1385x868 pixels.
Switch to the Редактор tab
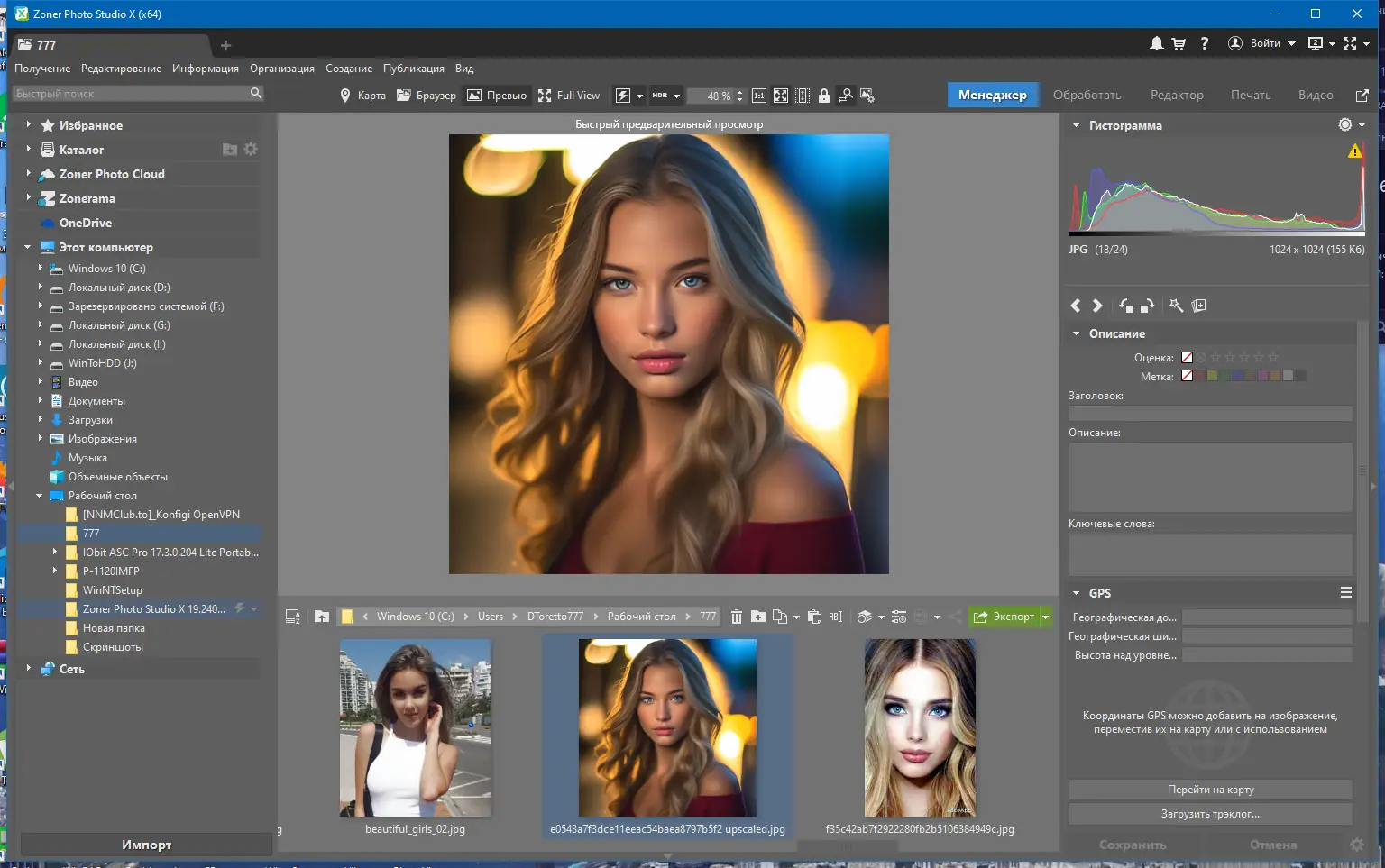click(x=1176, y=95)
